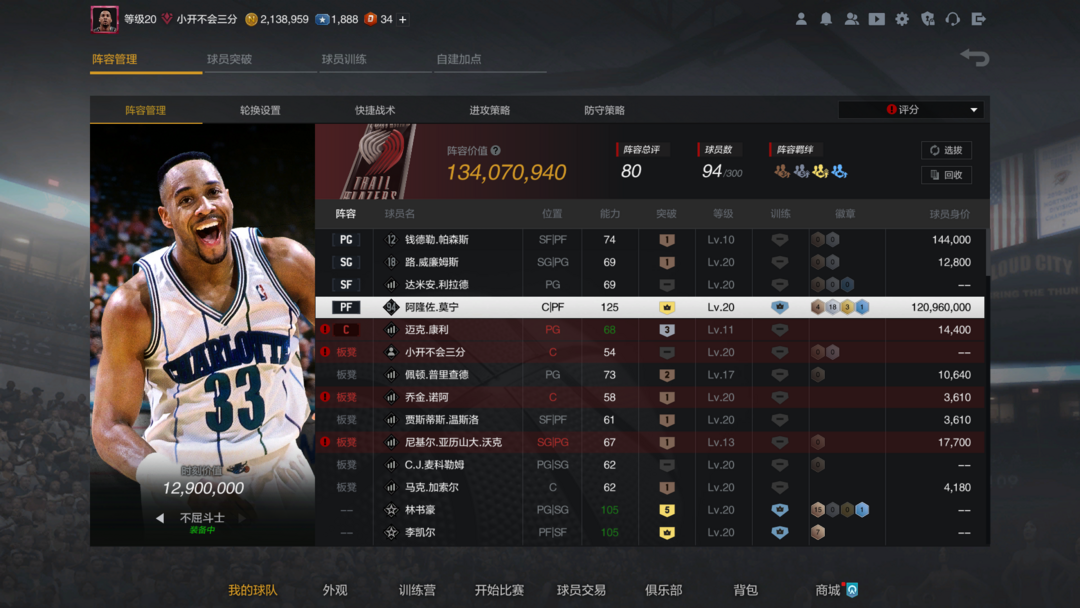This screenshot has width=1080, height=608.
Task: Select the SG lineup slot
Action: pyautogui.click(x=346, y=262)
